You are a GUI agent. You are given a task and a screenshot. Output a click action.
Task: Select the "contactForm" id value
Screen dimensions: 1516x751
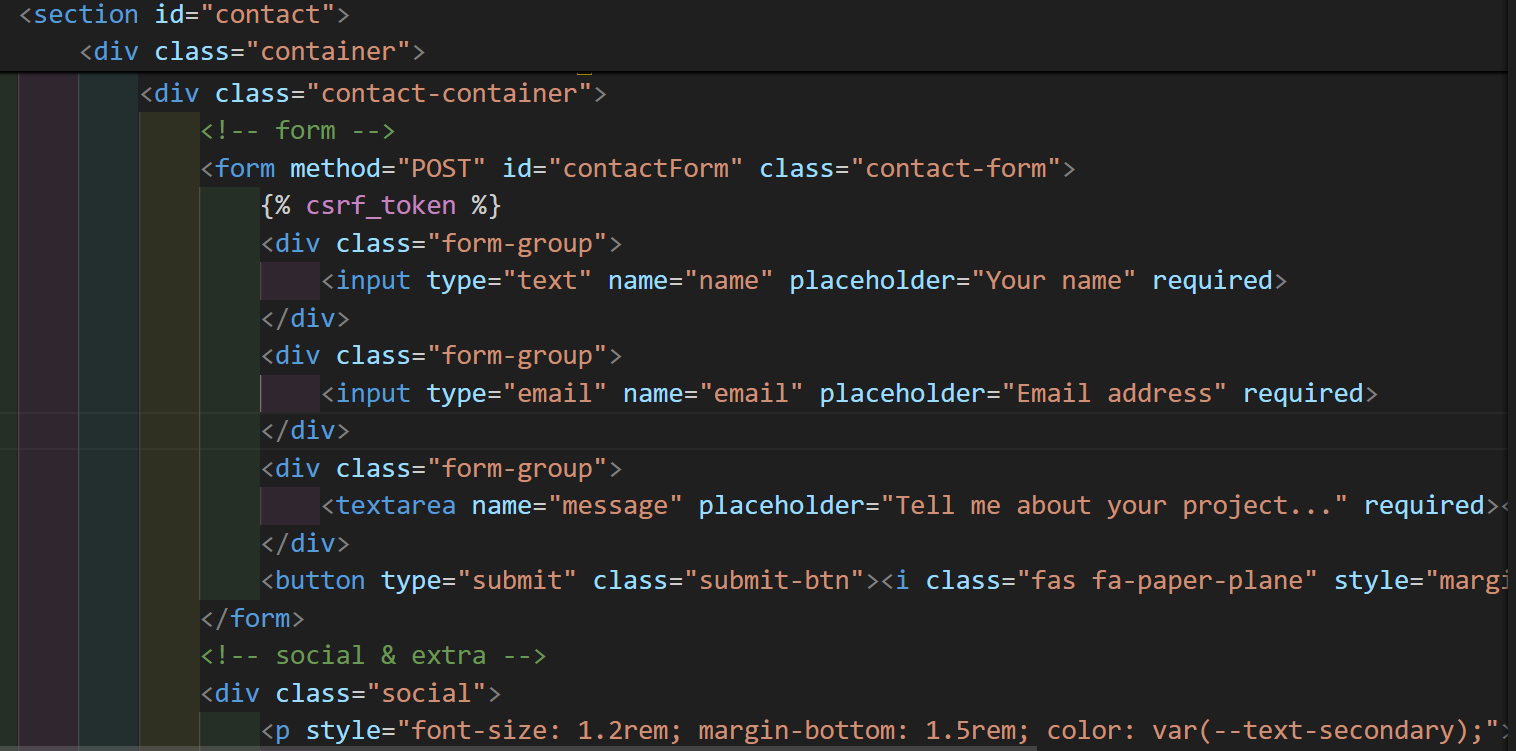click(646, 168)
